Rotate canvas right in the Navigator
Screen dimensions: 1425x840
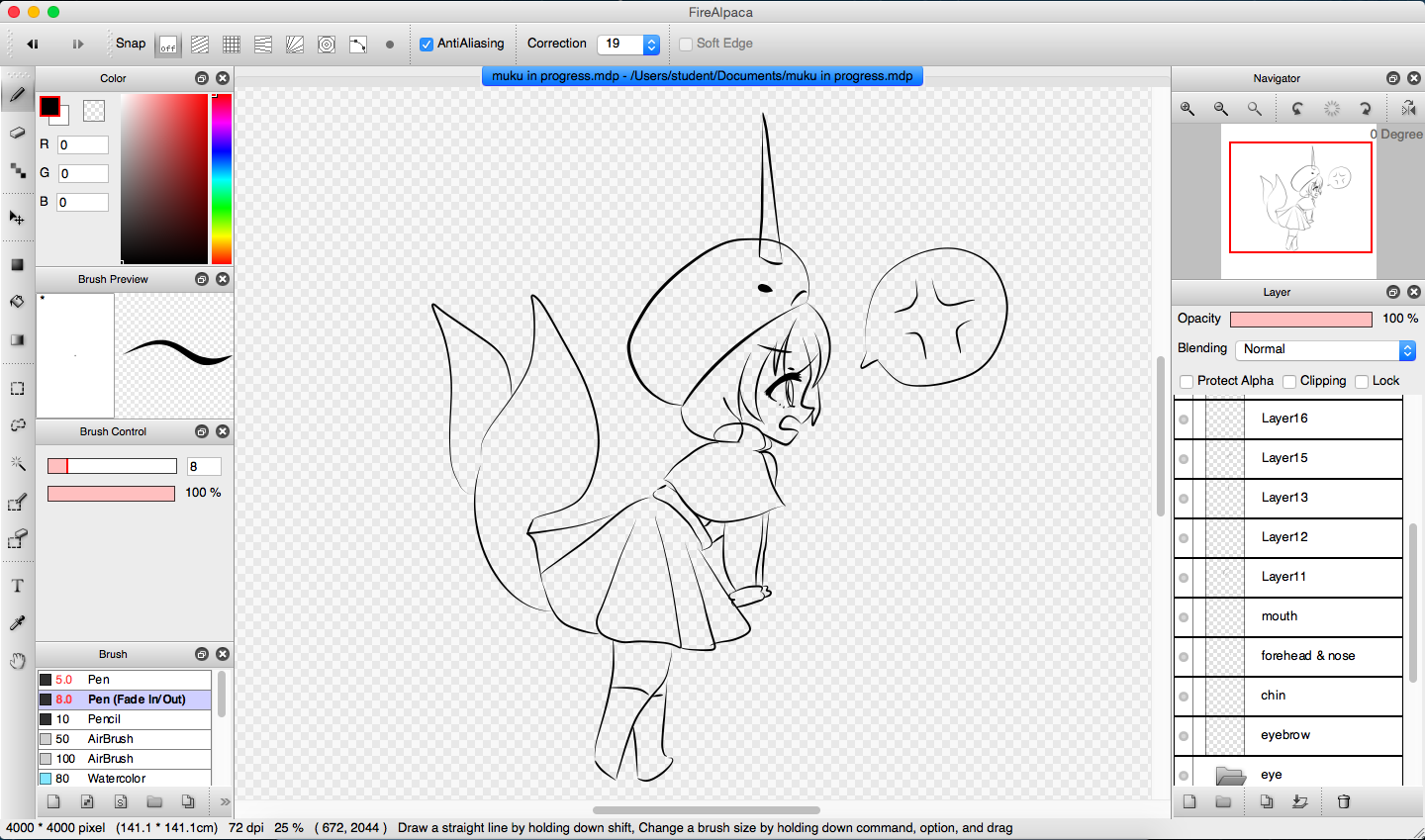(1366, 109)
